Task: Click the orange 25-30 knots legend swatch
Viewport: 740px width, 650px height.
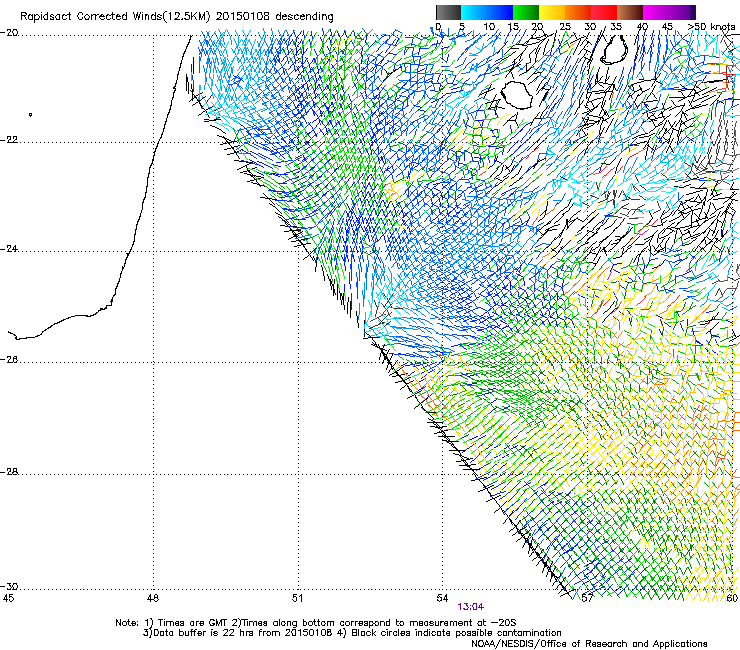Action: point(578,12)
